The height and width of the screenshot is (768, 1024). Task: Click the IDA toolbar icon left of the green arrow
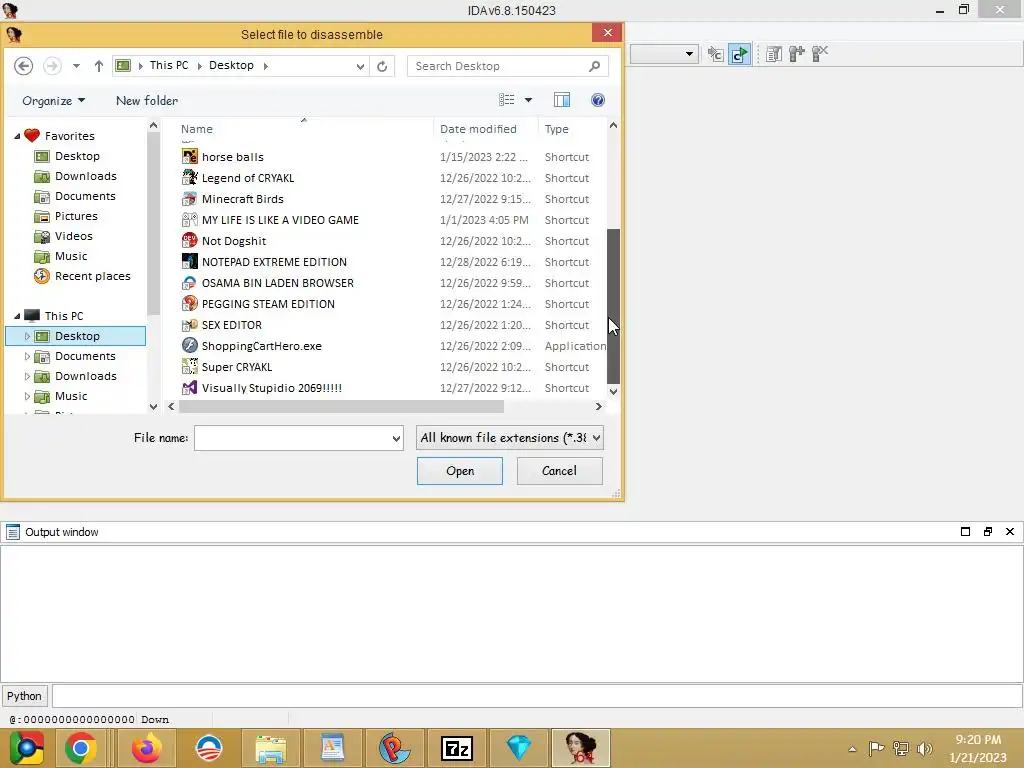click(716, 54)
